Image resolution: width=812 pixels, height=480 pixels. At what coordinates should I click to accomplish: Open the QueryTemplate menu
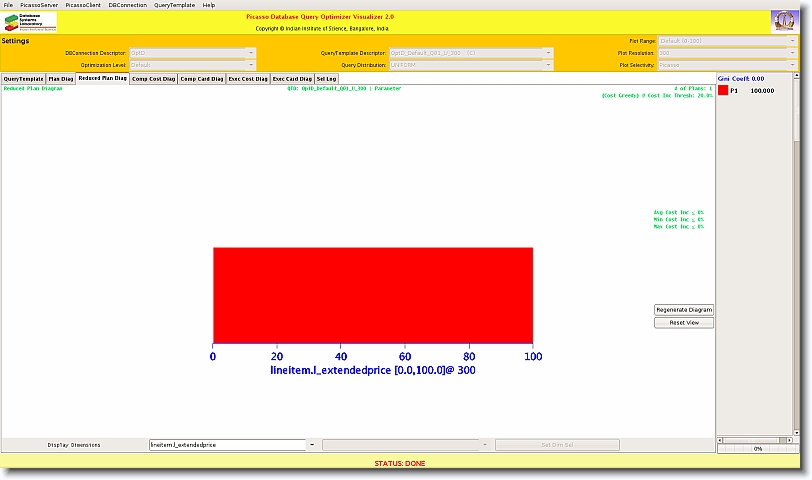[x=175, y=5]
